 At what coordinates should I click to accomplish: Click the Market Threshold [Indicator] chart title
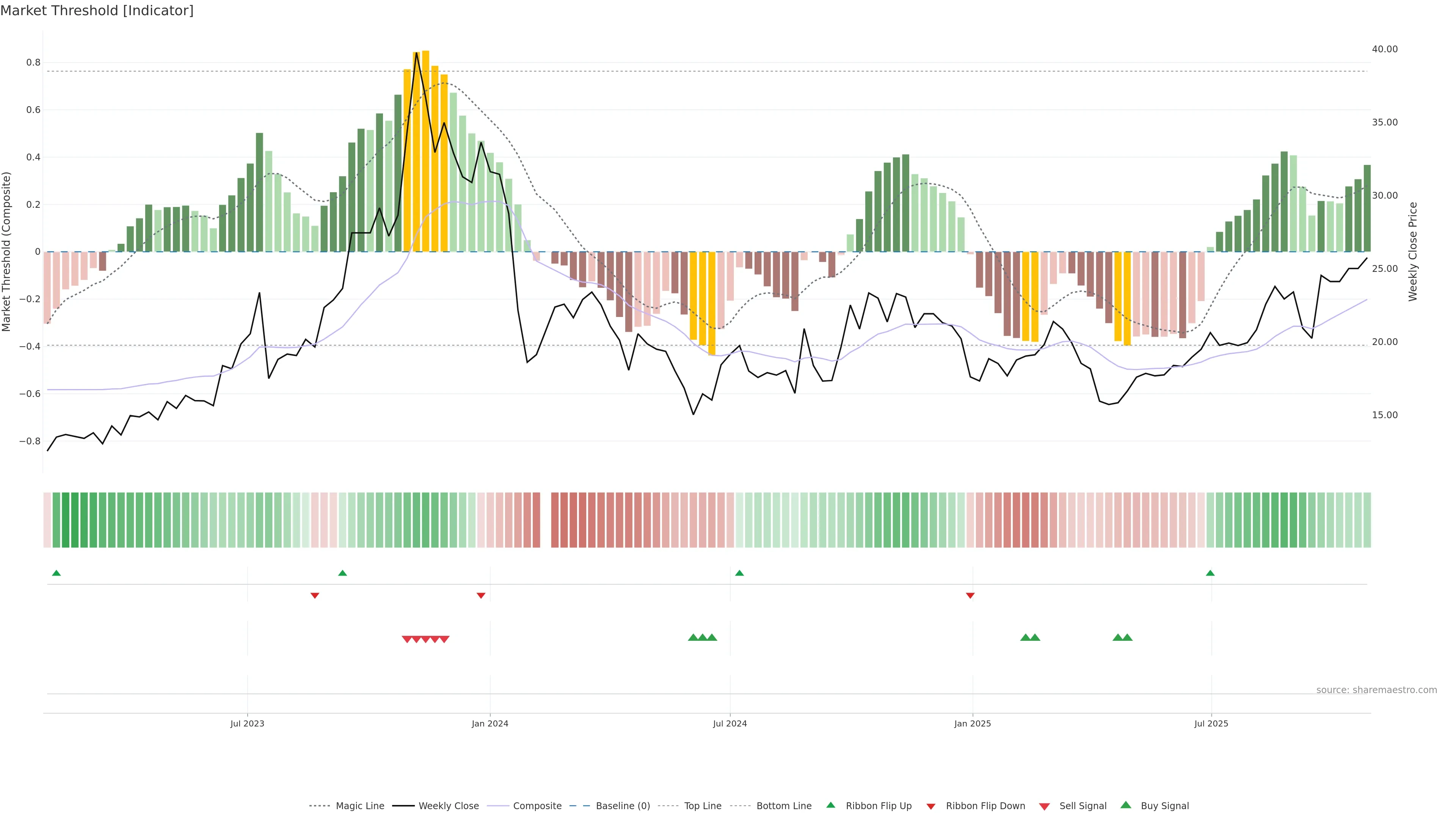pyautogui.click(x=97, y=11)
